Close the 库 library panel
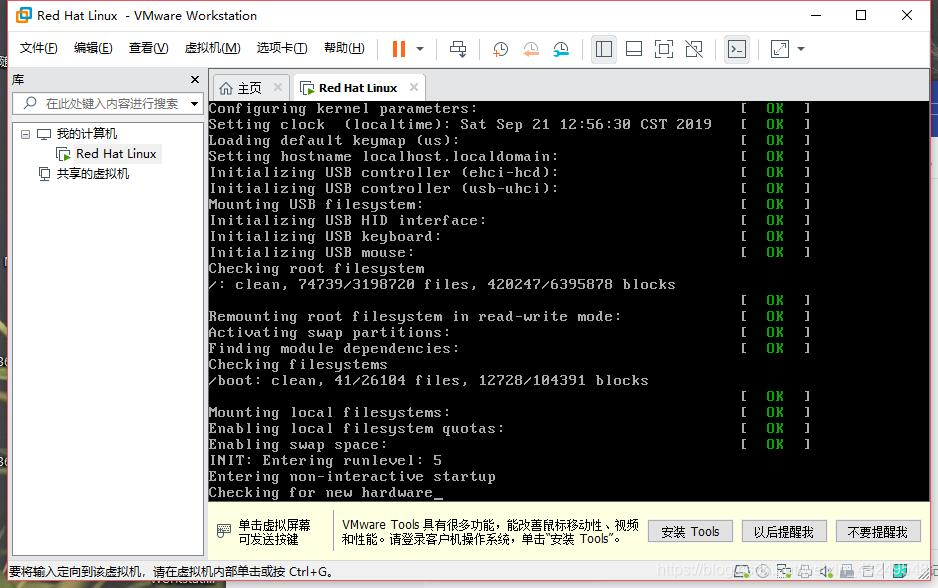Image resolution: width=938 pixels, height=588 pixels. pos(194,80)
